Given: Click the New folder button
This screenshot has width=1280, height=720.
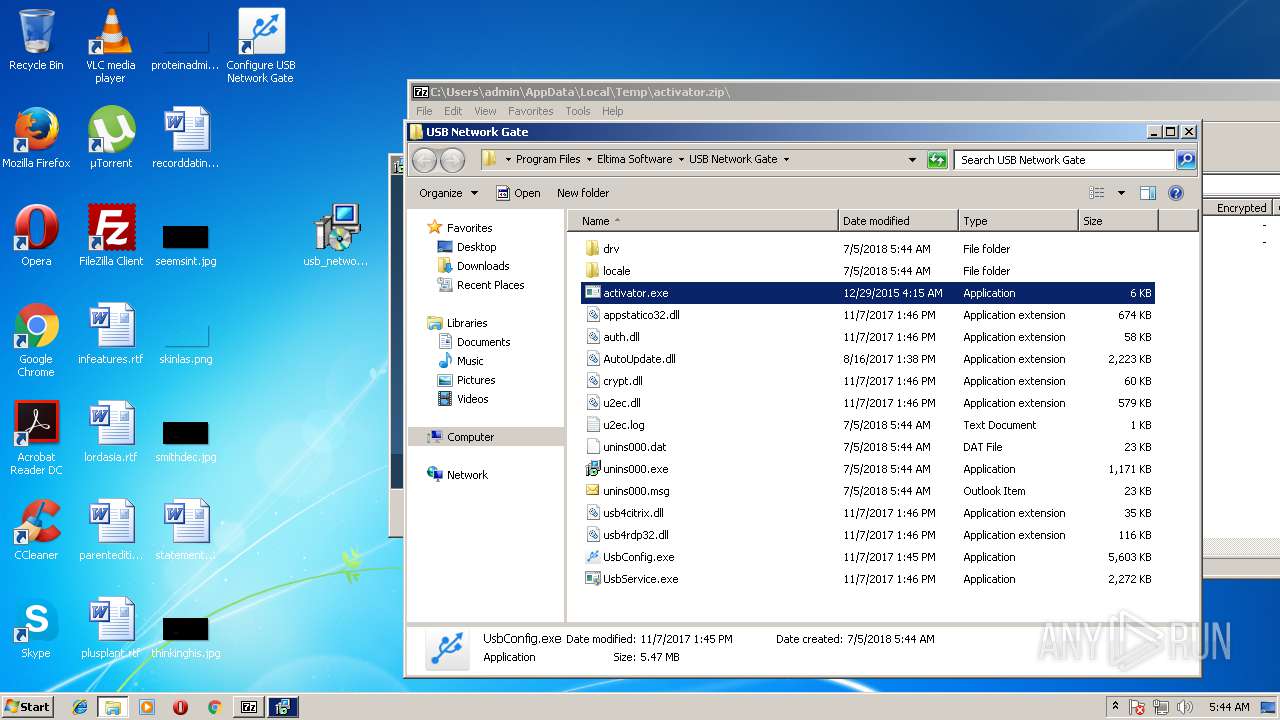Looking at the screenshot, I should coord(583,193).
